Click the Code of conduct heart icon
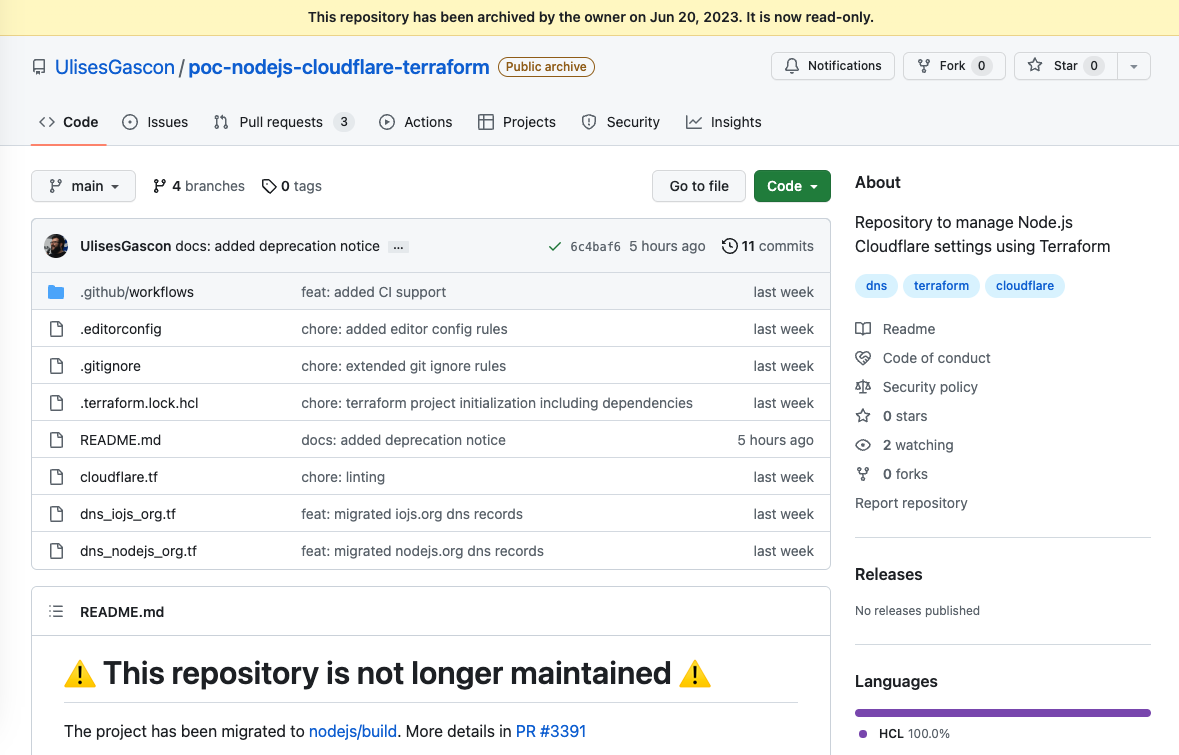1179x755 pixels. click(x=863, y=358)
